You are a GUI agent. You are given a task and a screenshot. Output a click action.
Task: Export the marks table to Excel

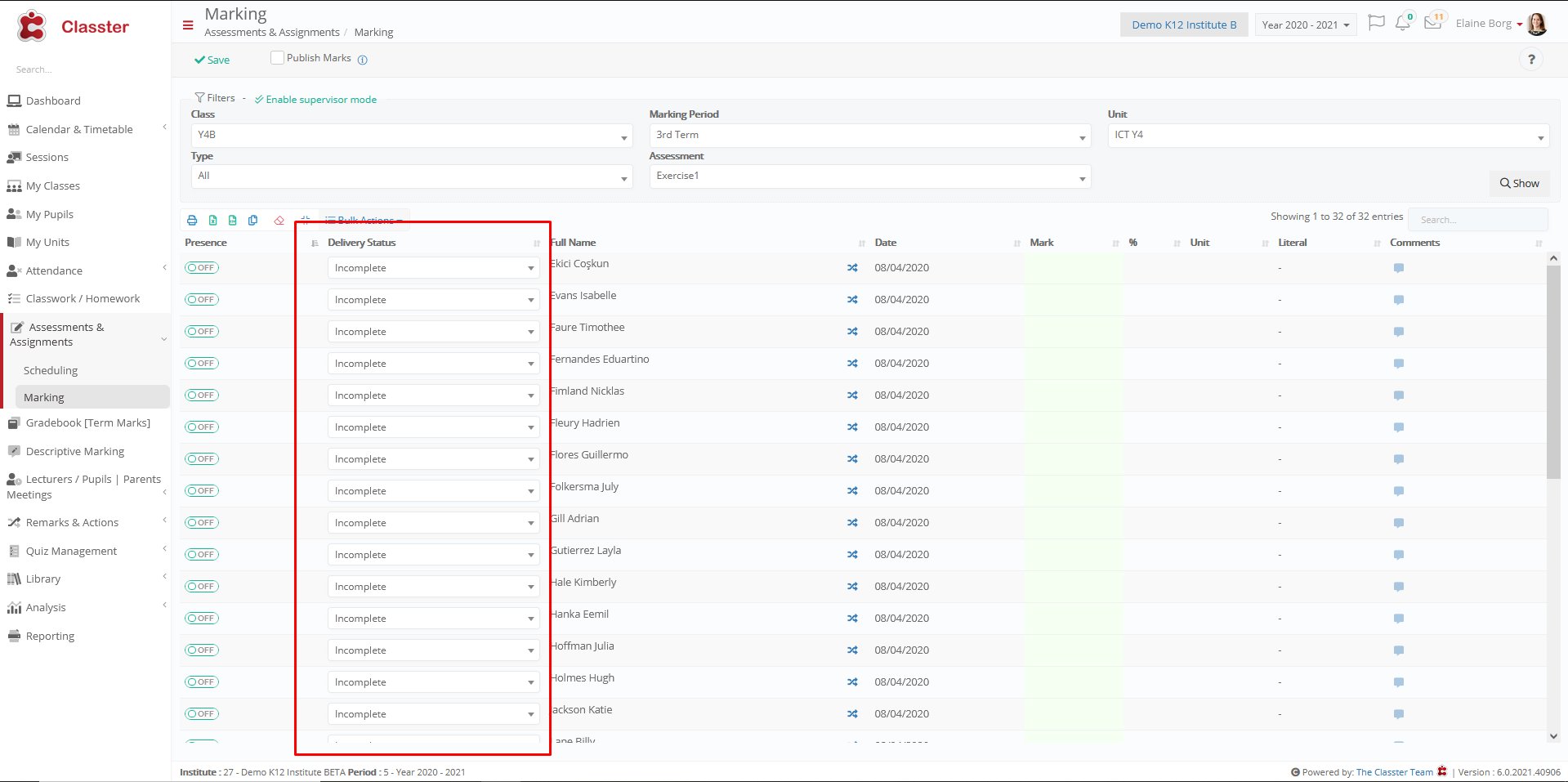(x=212, y=220)
